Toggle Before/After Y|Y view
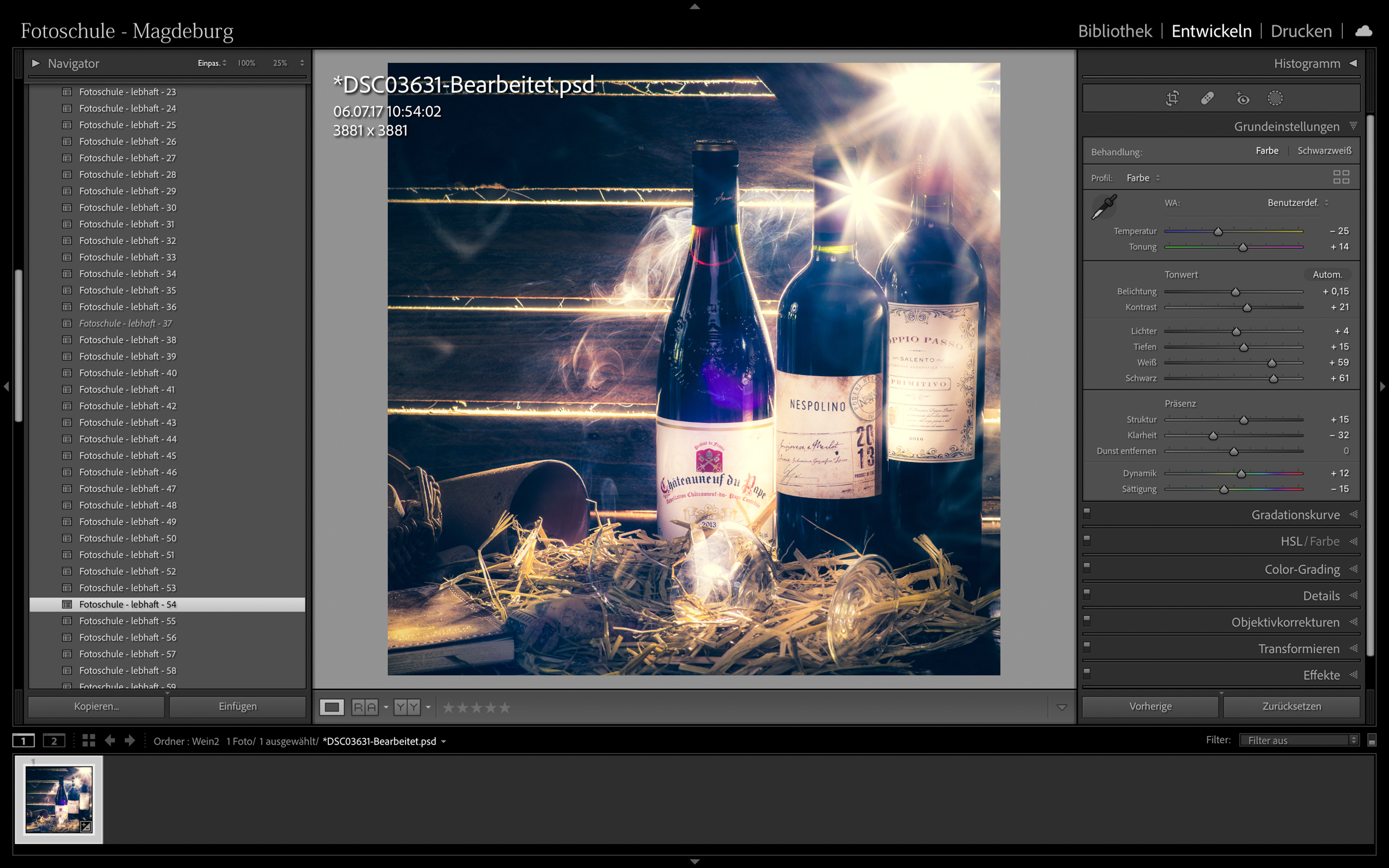This screenshot has width=1389, height=868. tap(407, 708)
